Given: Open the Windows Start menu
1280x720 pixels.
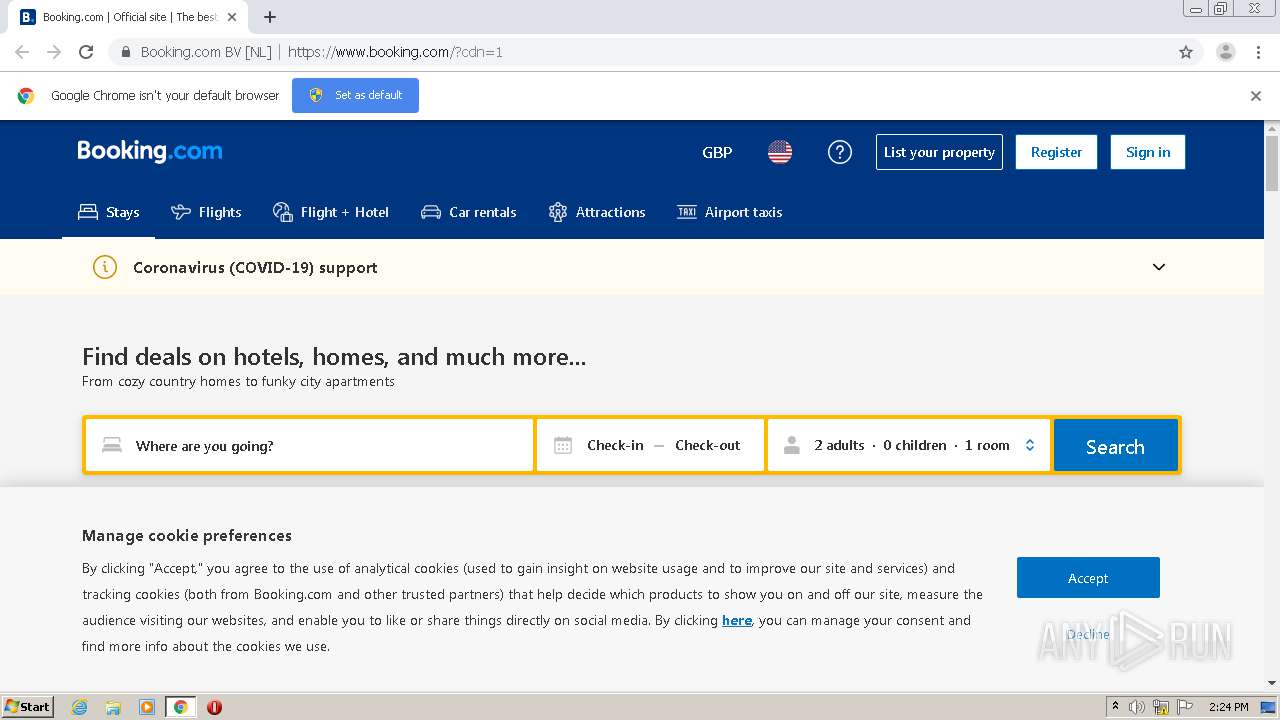Looking at the screenshot, I should (x=28, y=707).
